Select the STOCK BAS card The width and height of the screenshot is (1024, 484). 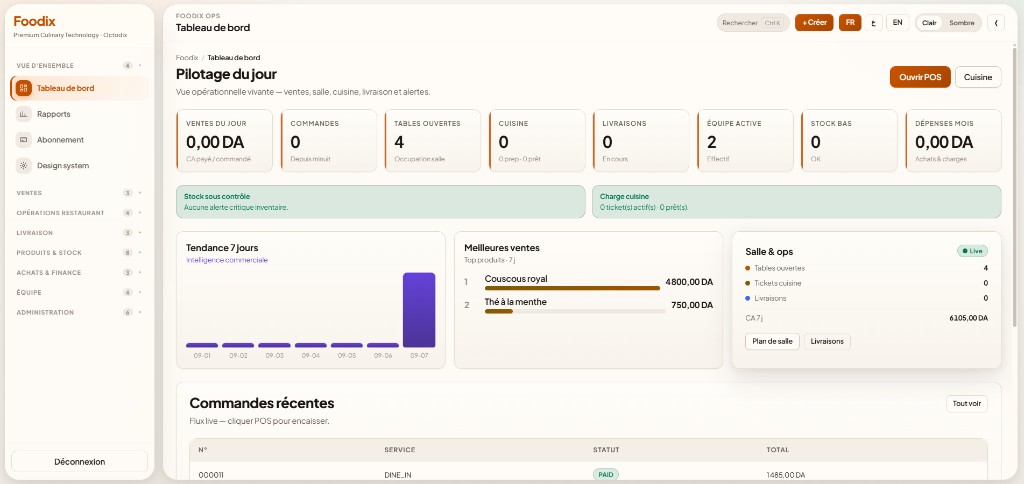[849, 140]
